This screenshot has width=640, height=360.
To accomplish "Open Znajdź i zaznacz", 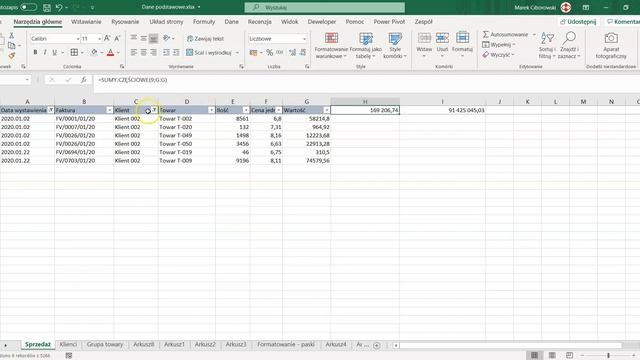I will click(569, 45).
